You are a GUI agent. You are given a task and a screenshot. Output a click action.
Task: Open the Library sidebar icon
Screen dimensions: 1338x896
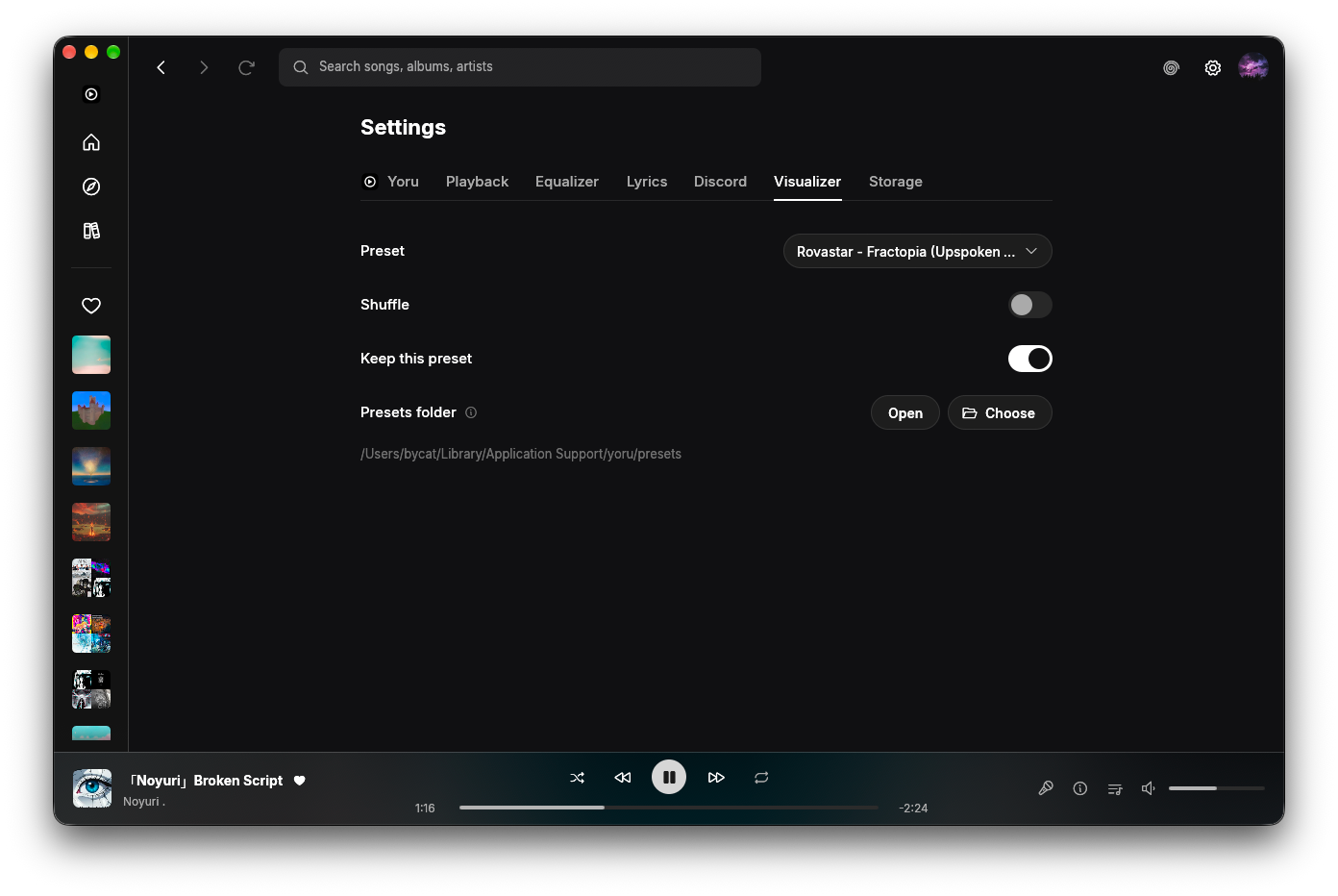pos(91,231)
